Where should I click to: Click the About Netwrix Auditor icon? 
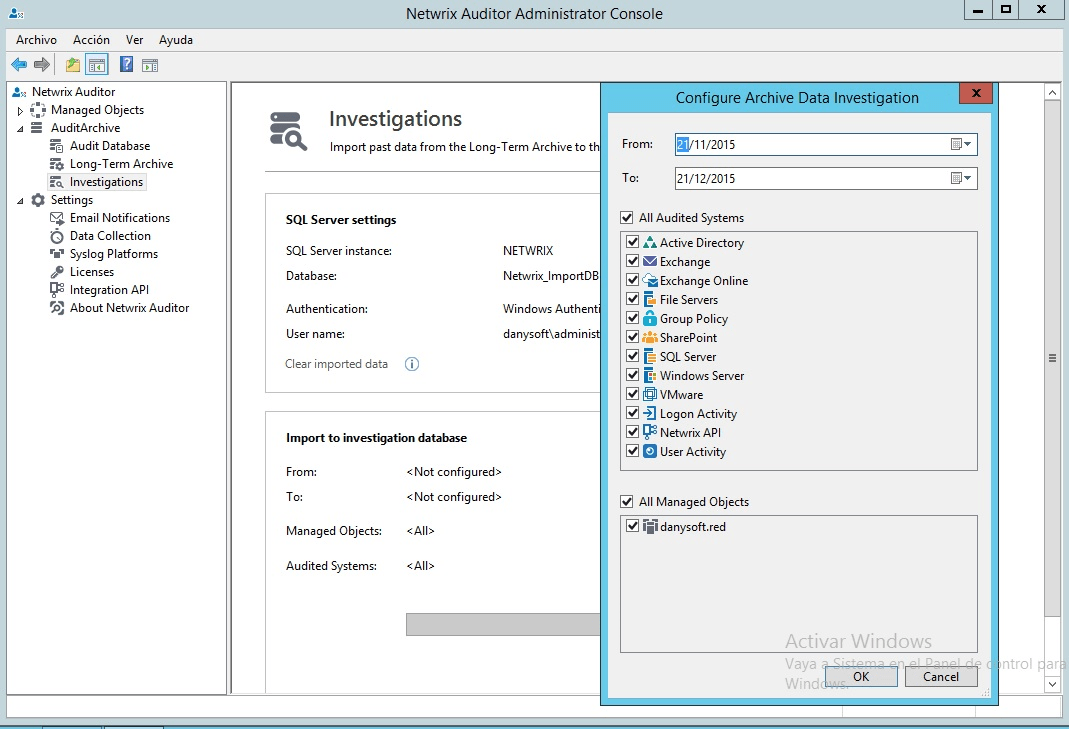[57, 308]
